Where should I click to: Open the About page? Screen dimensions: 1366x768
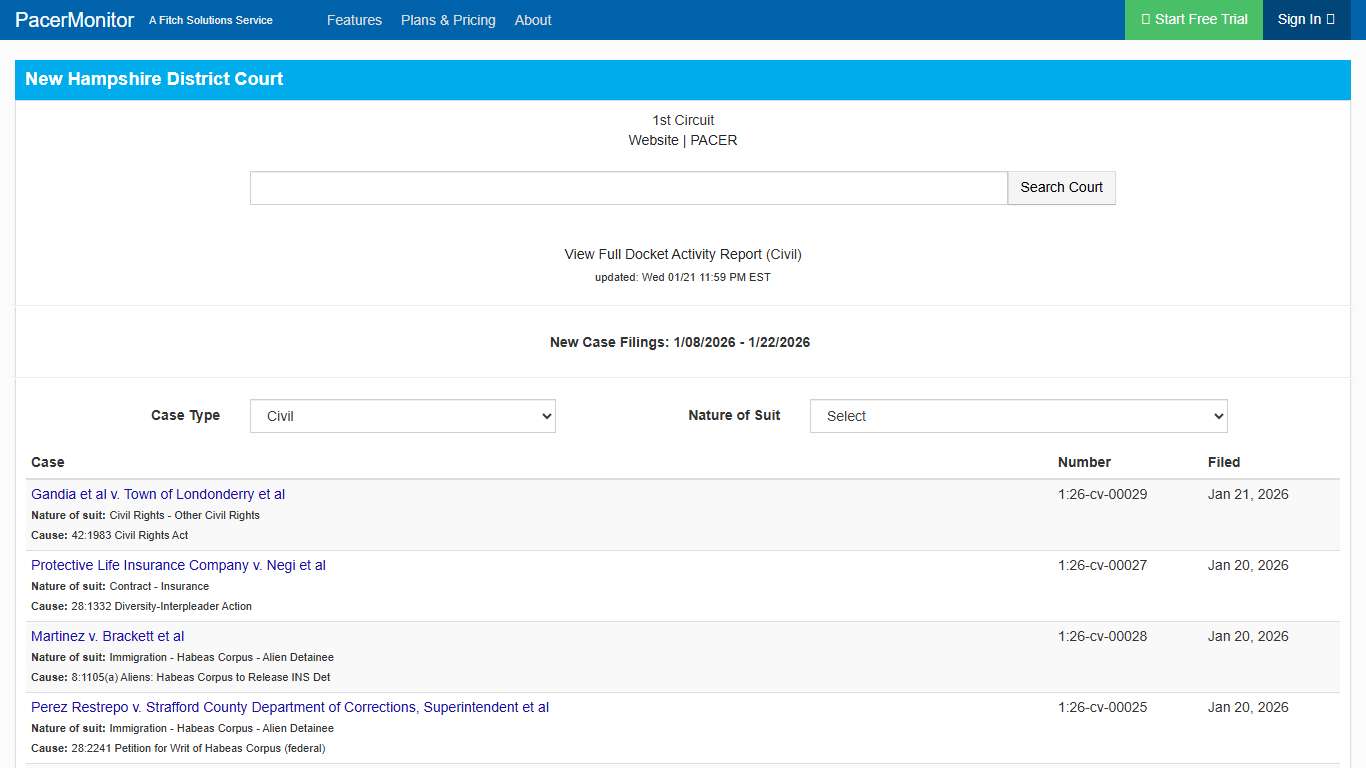click(x=533, y=20)
